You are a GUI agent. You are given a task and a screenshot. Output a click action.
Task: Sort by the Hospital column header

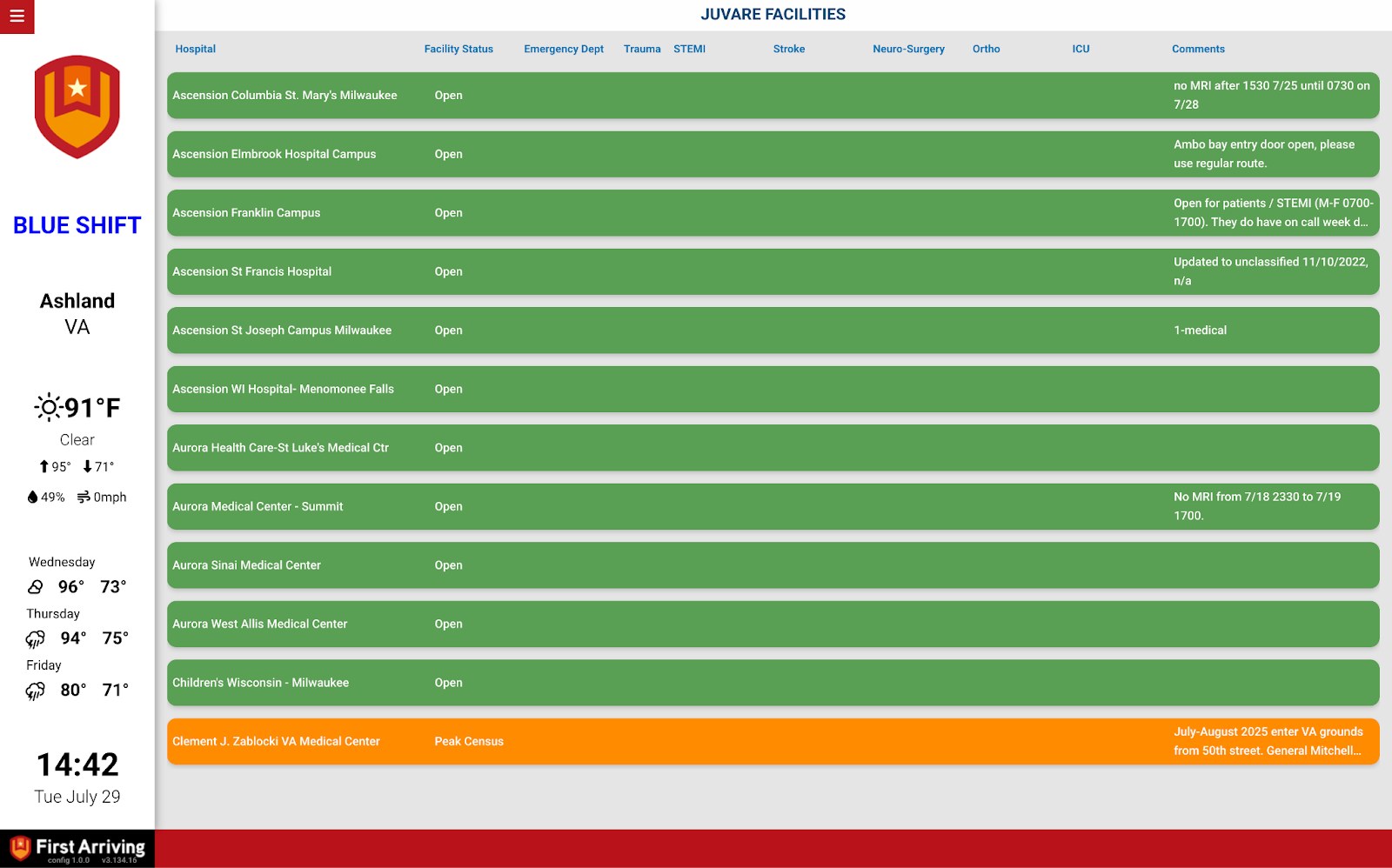coord(196,50)
